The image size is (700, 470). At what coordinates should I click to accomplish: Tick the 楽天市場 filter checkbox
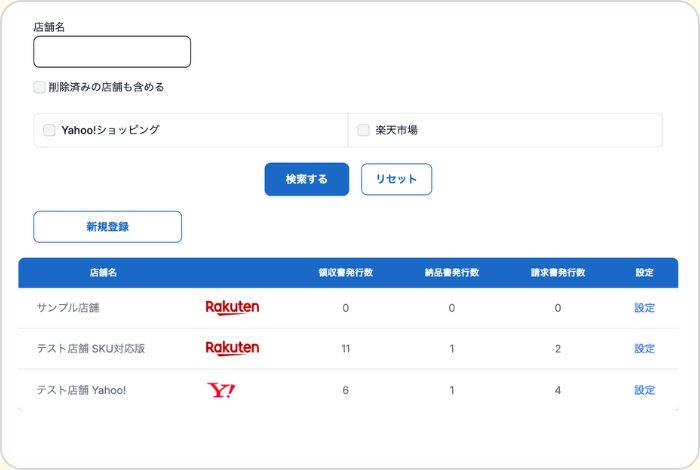363,130
